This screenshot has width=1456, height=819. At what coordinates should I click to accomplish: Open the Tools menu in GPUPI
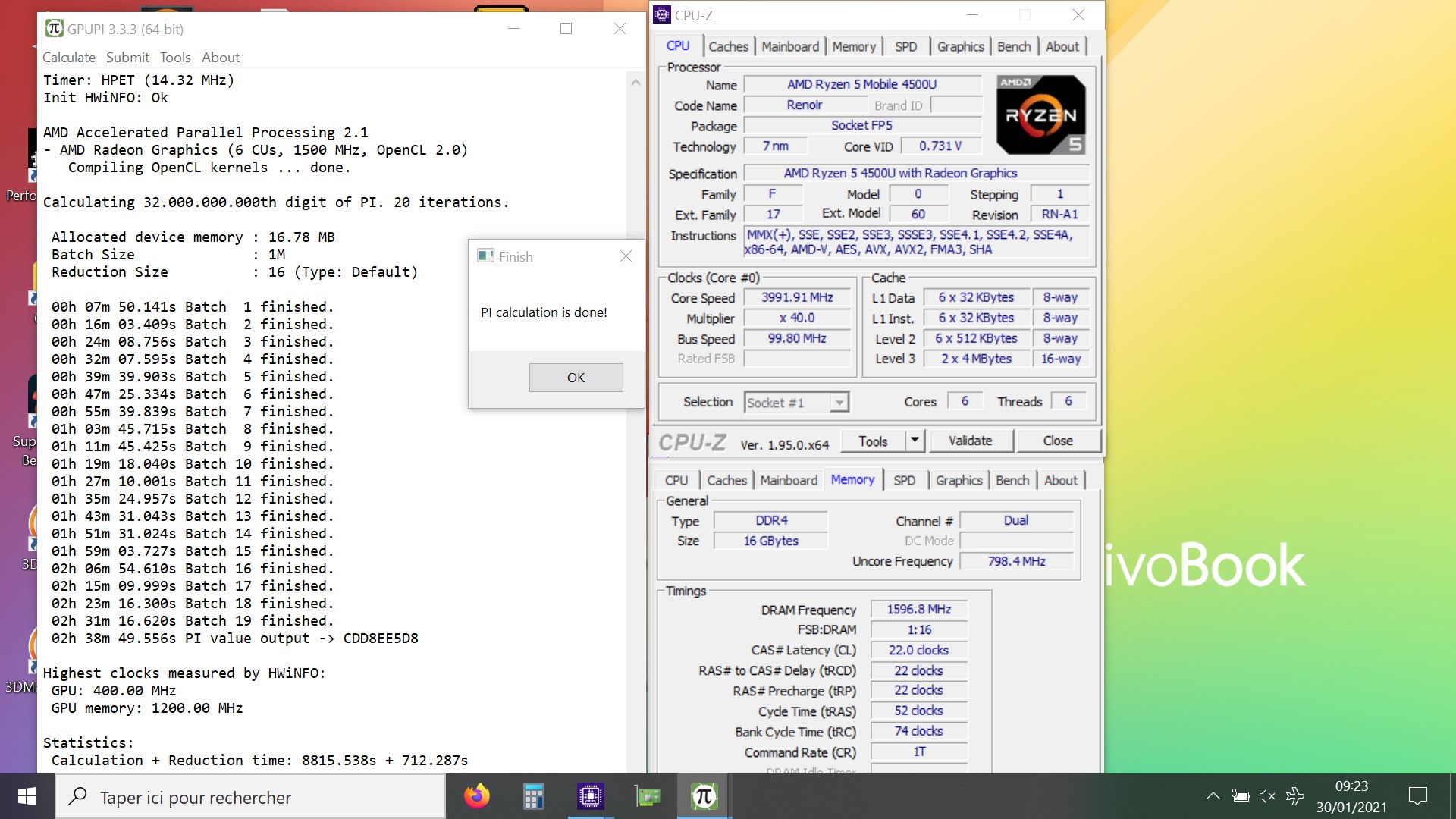pyautogui.click(x=175, y=58)
